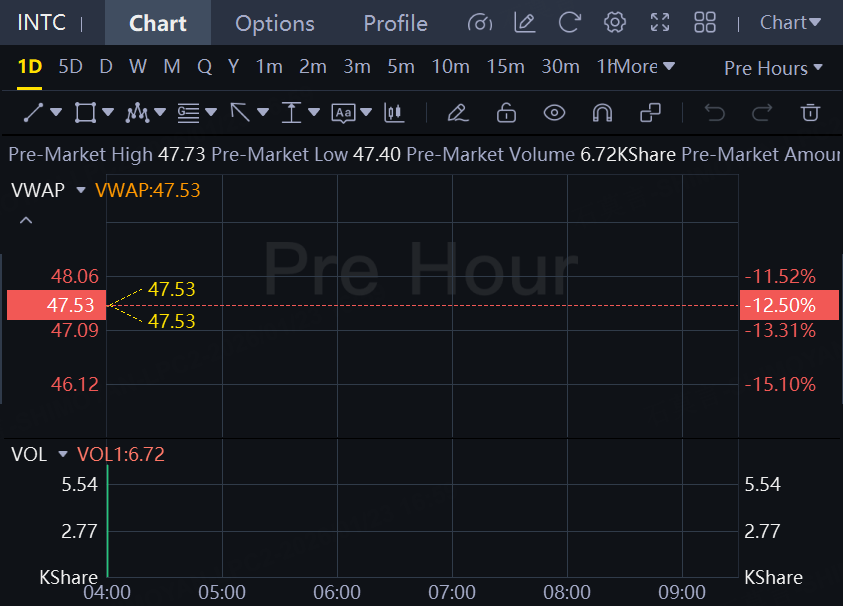Open the Chart dropdown in top-right
Screen dimensions: 843x606
point(790,23)
